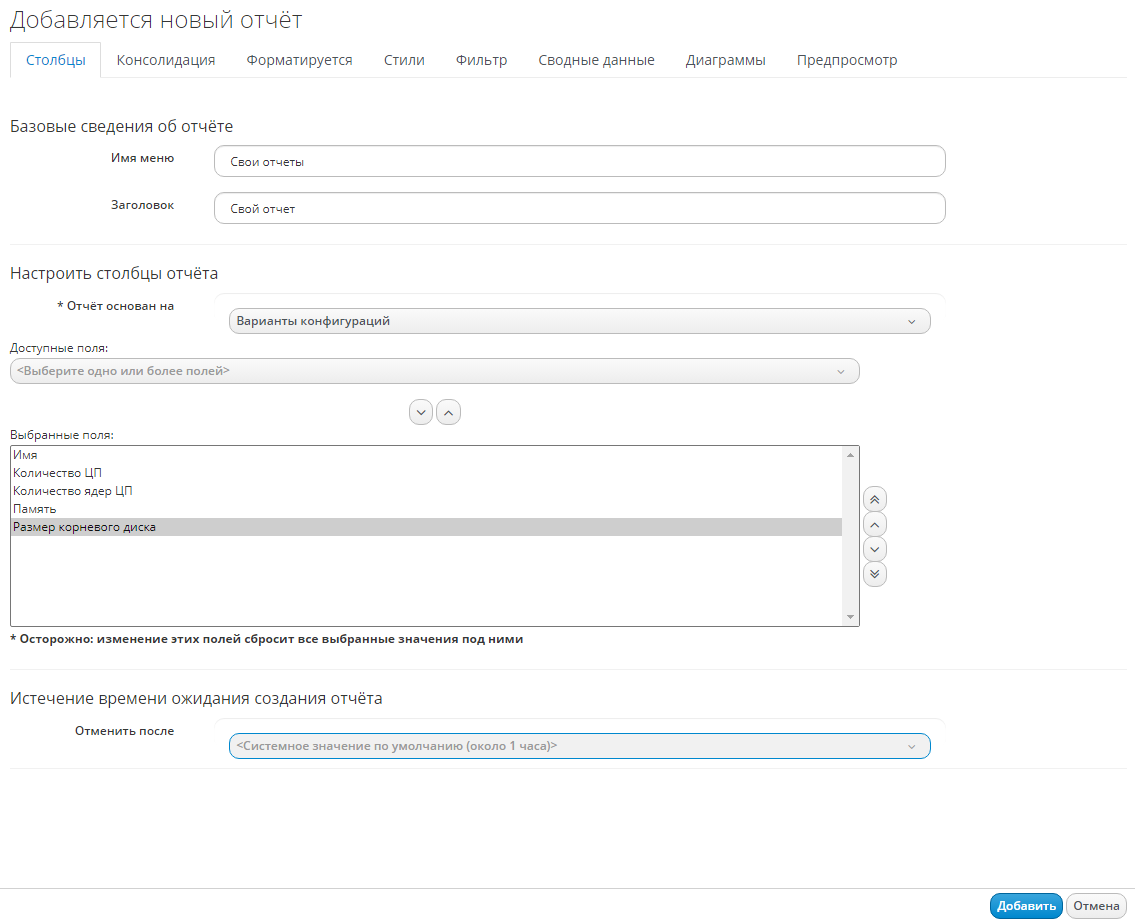Select 'Количество ядер ЦП' in selected fields
The width and height of the screenshot is (1135, 921).
point(73,491)
